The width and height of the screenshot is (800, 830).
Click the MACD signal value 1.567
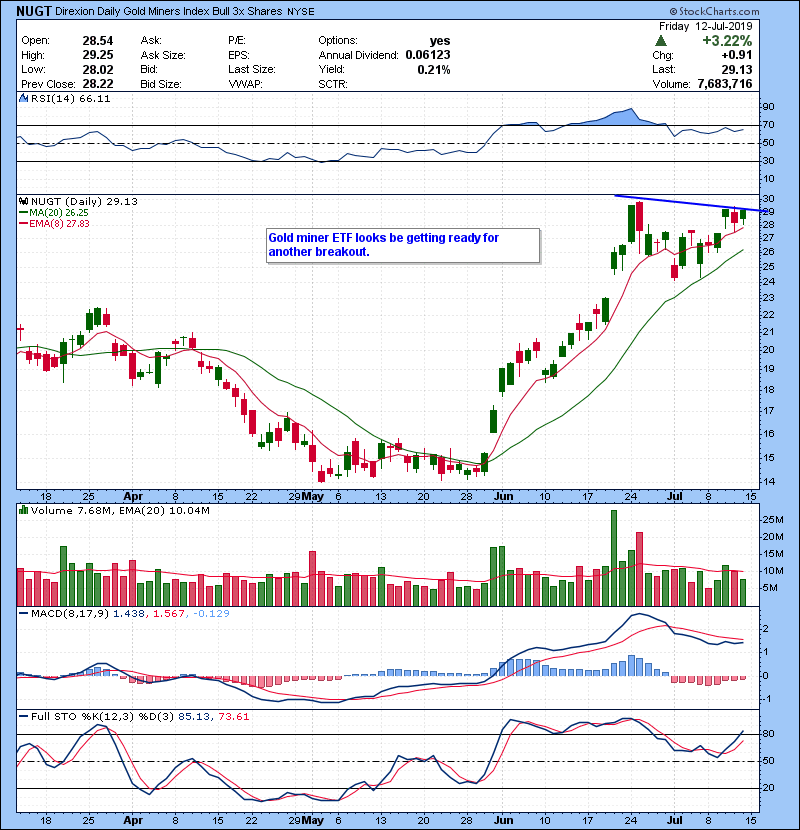click(169, 614)
